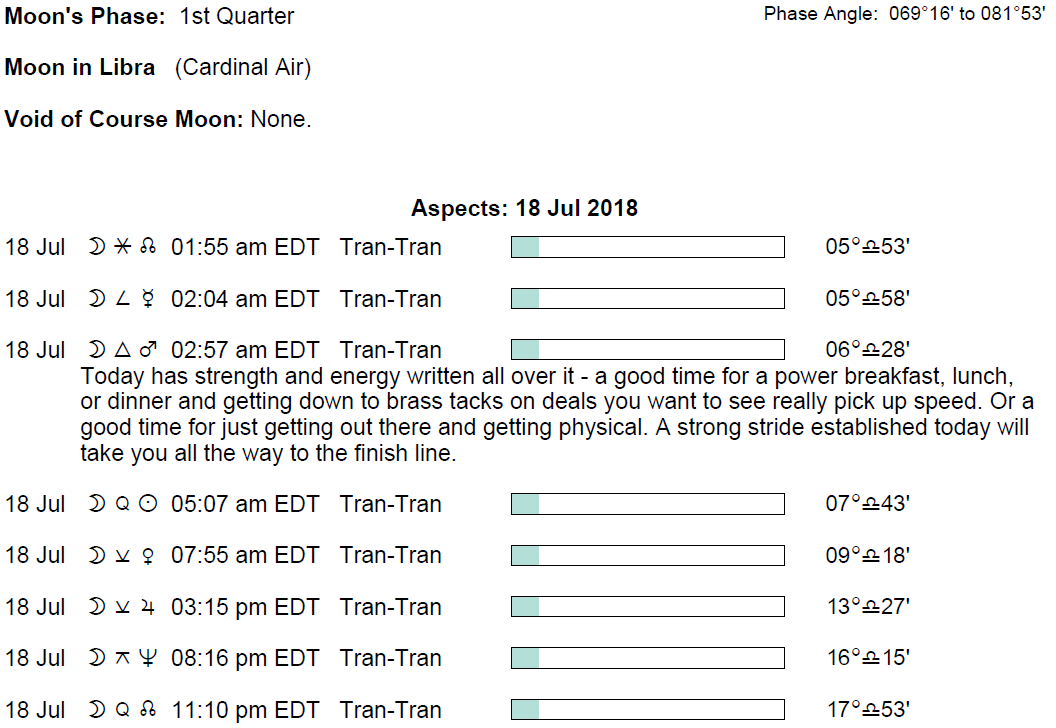The width and height of the screenshot is (1056, 728).
Task: Click the trine triangle symbol beside Mars
Action: click(x=122, y=350)
